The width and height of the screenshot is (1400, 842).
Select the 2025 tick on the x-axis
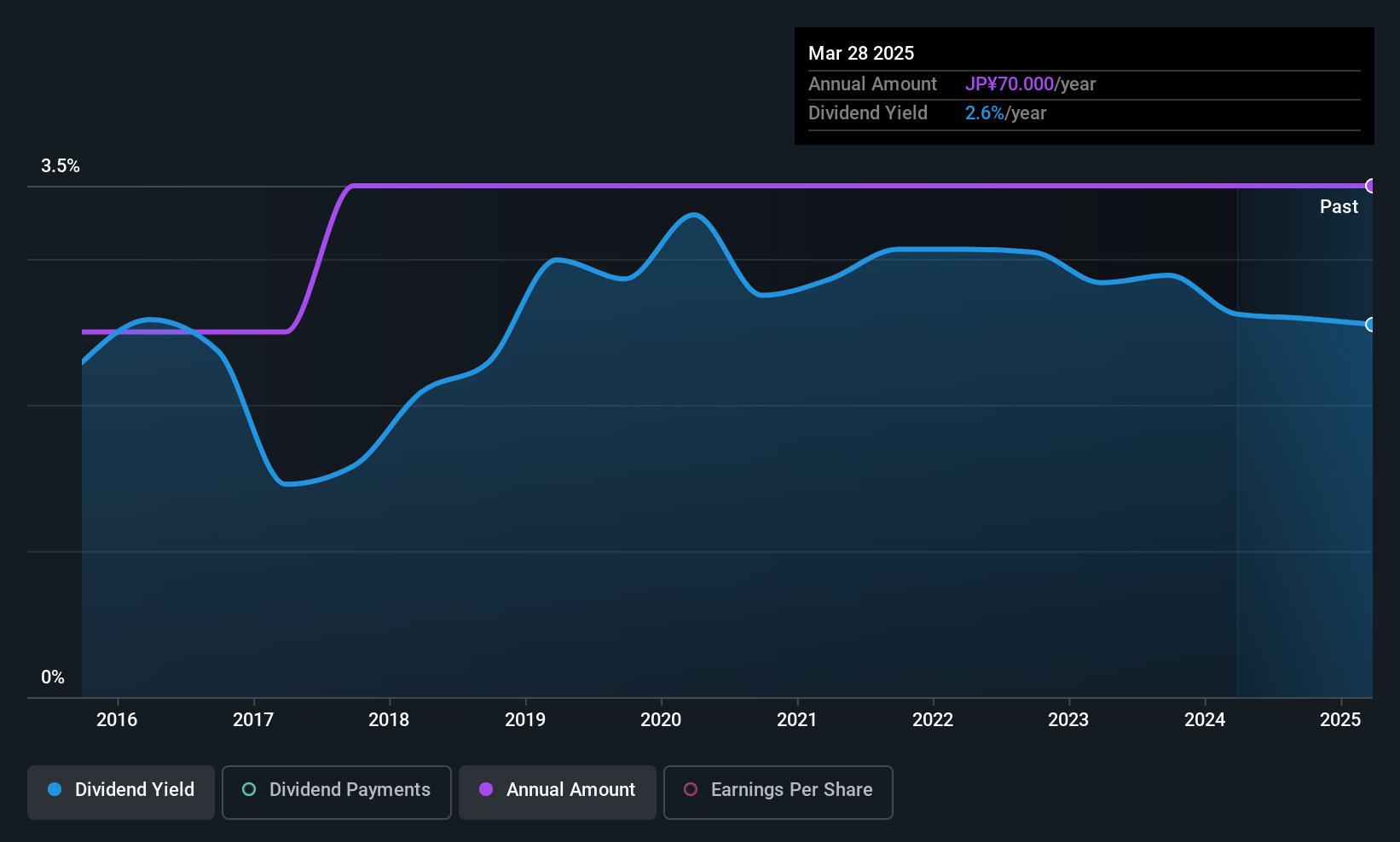1340,720
